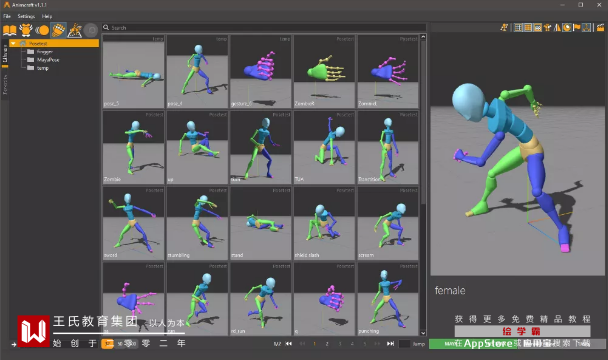Select page 1 in pagination
Viewport: 608px width, 360px height.
click(314, 344)
